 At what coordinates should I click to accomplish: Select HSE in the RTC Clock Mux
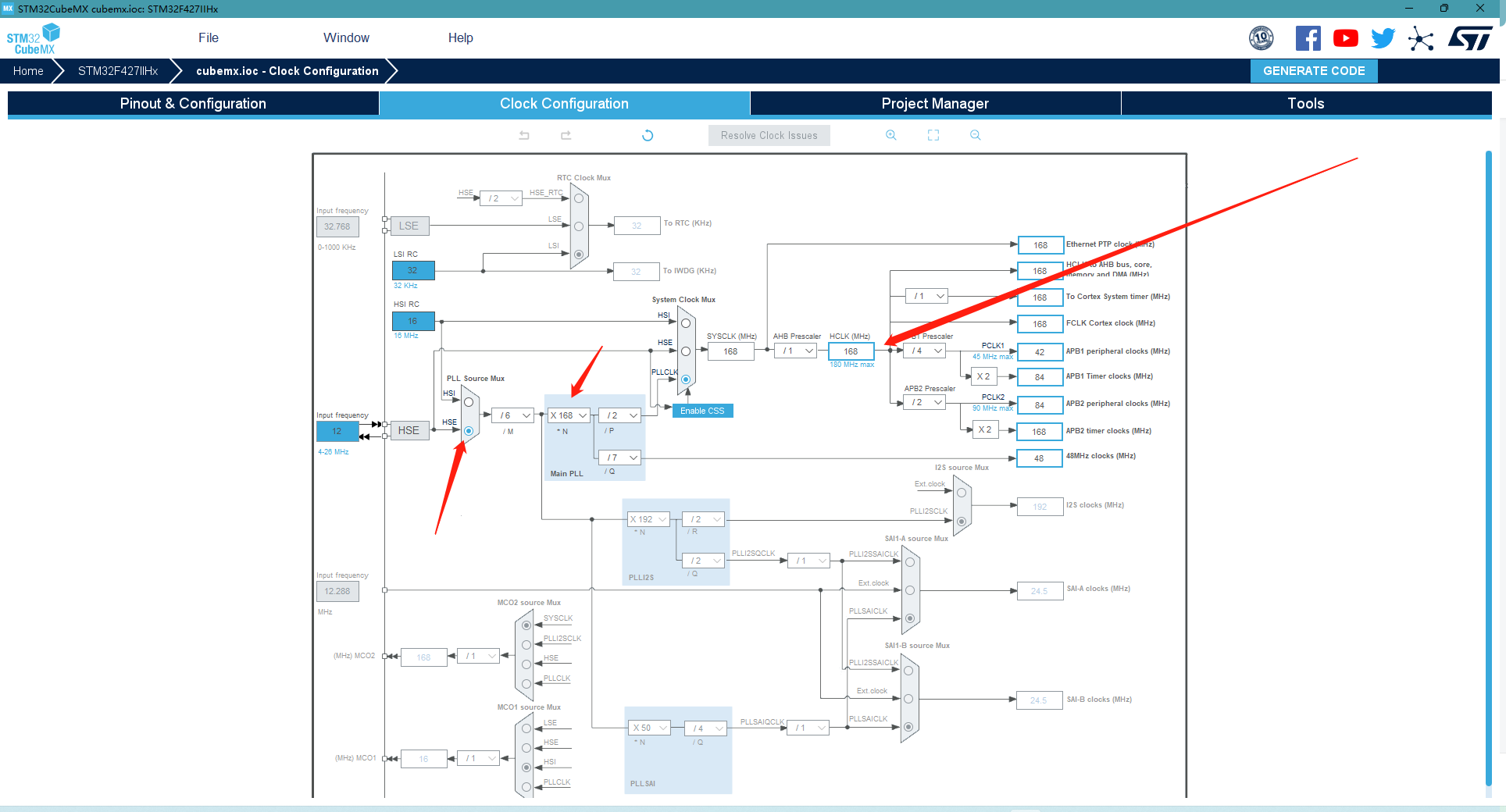tap(579, 198)
